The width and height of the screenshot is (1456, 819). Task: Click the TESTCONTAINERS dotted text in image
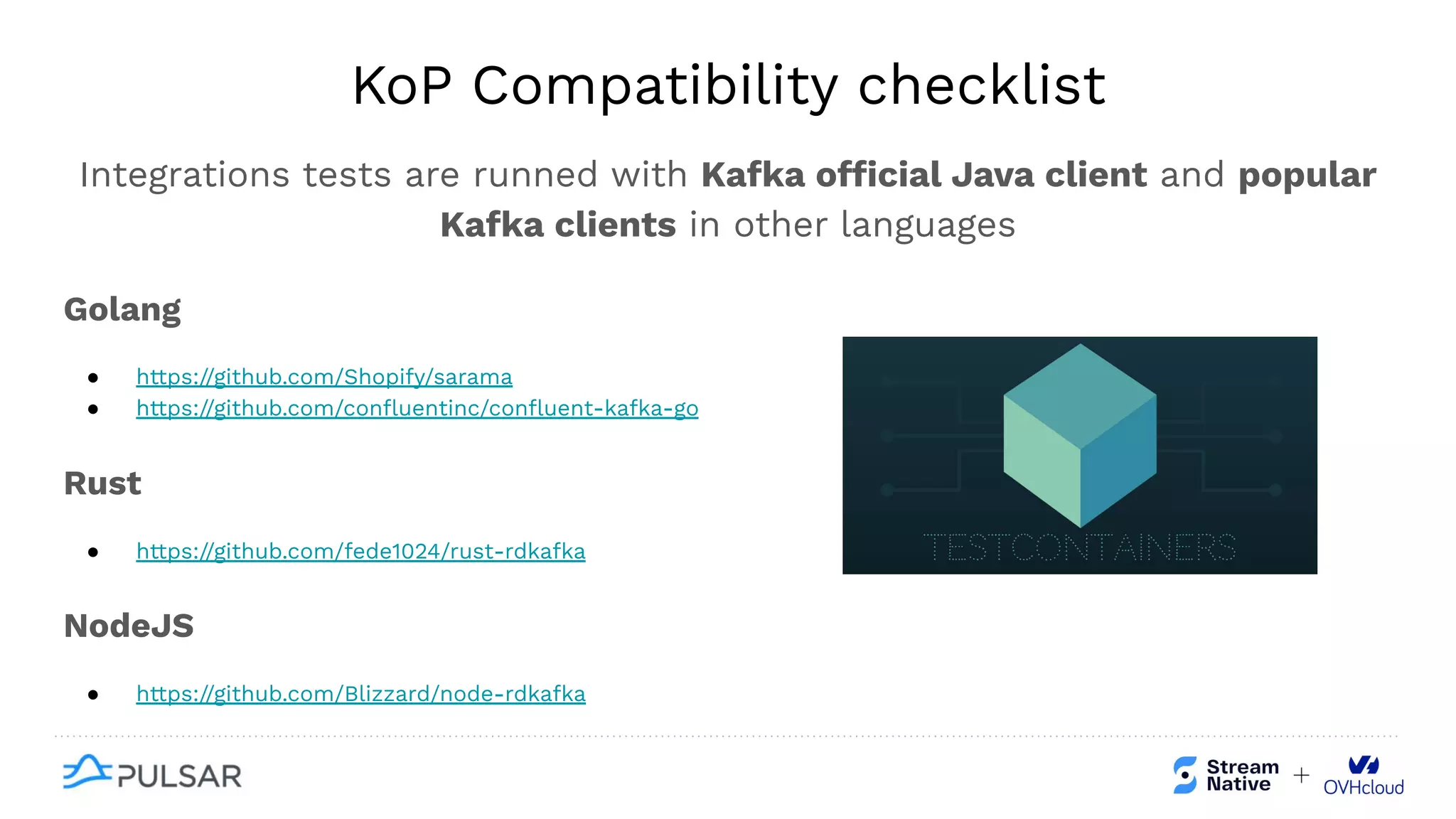(1079, 547)
